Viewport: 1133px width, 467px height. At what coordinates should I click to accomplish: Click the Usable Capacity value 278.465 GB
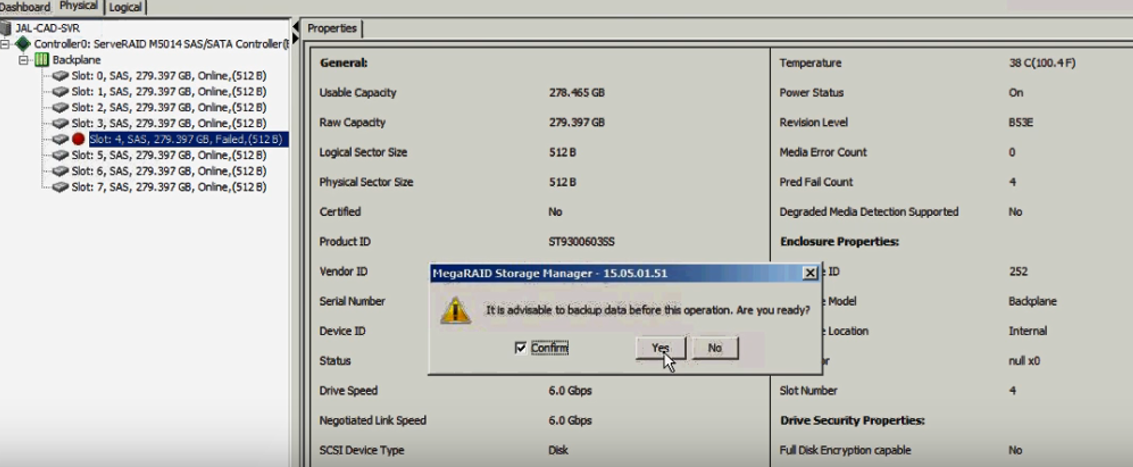[x=576, y=93]
